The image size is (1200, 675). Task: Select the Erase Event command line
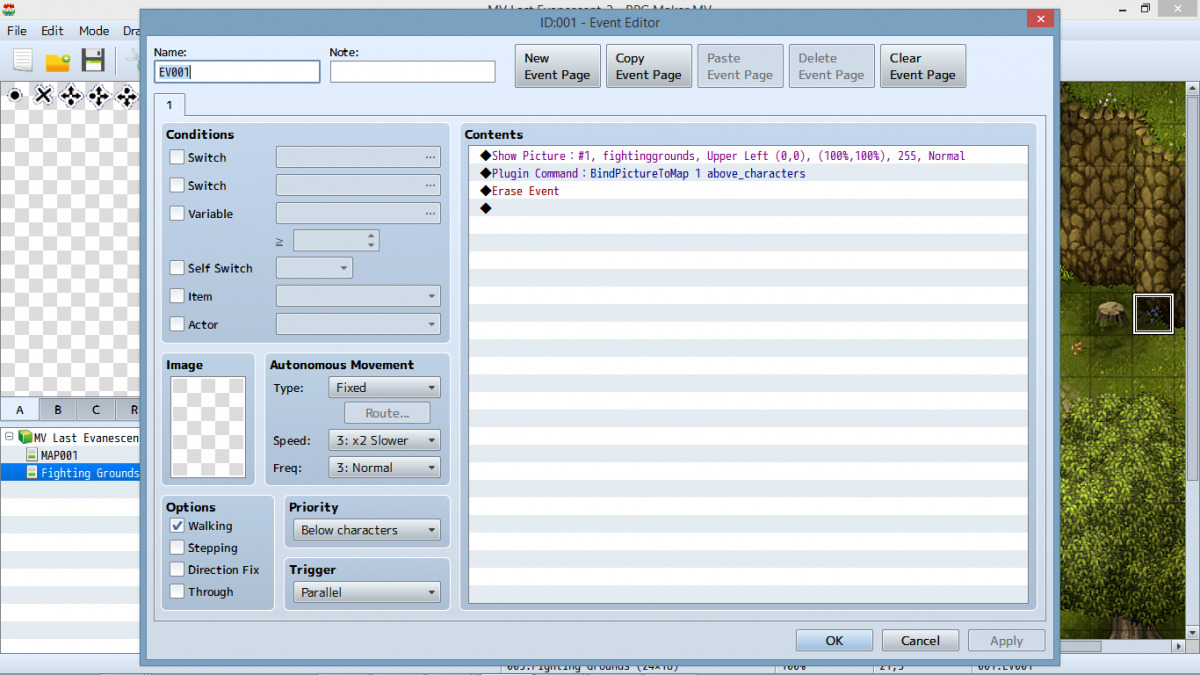pyautogui.click(x=748, y=191)
